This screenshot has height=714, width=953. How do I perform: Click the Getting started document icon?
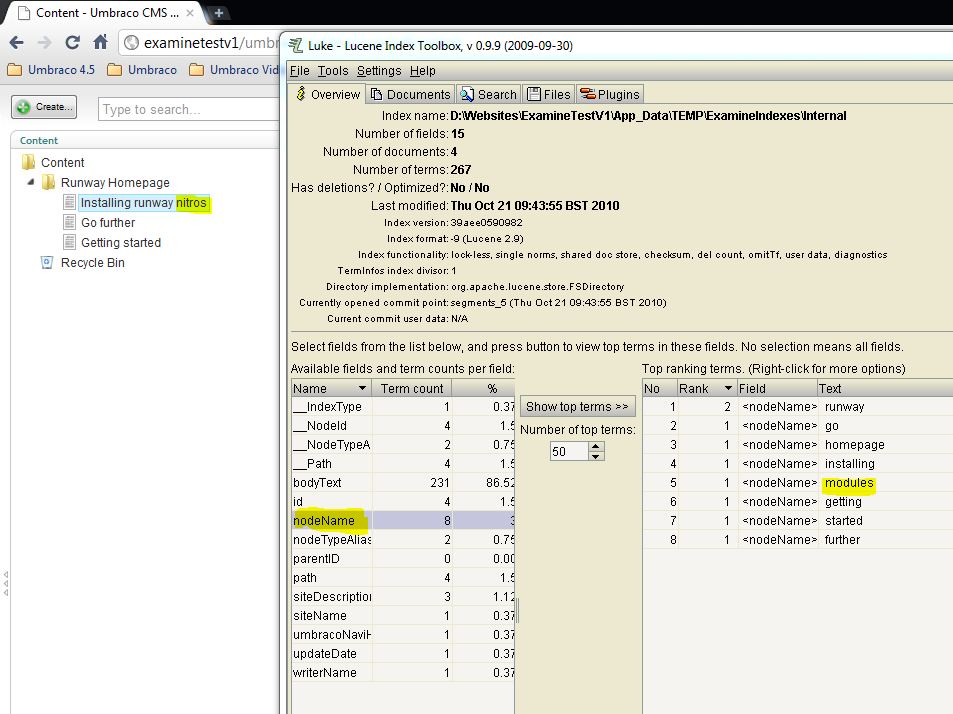(x=70, y=242)
